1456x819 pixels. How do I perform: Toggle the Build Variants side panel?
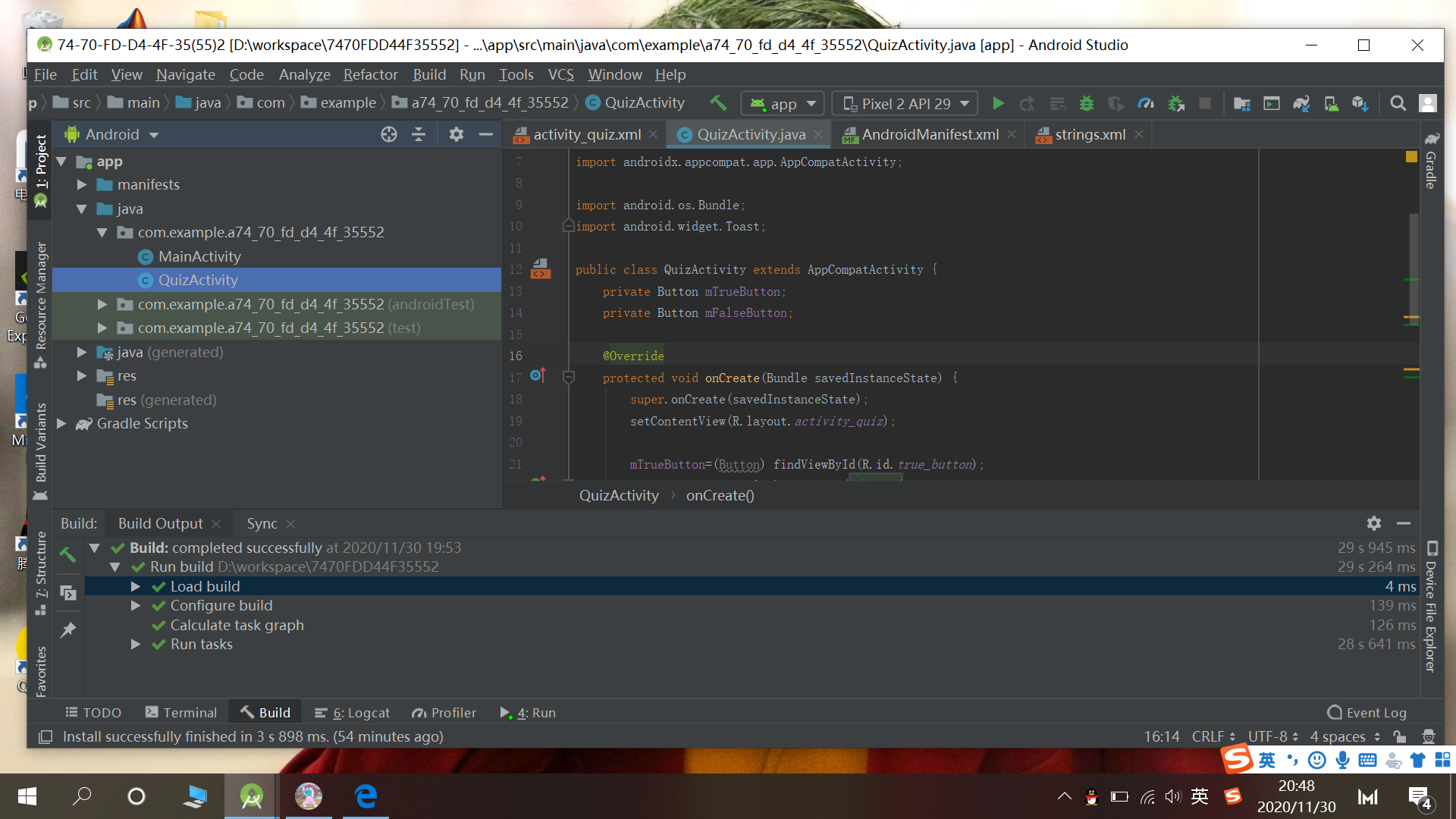[41, 444]
